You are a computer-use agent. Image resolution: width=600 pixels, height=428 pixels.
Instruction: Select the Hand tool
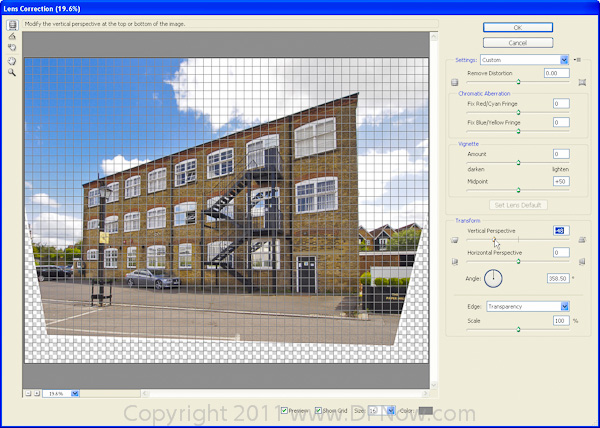[12, 59]
